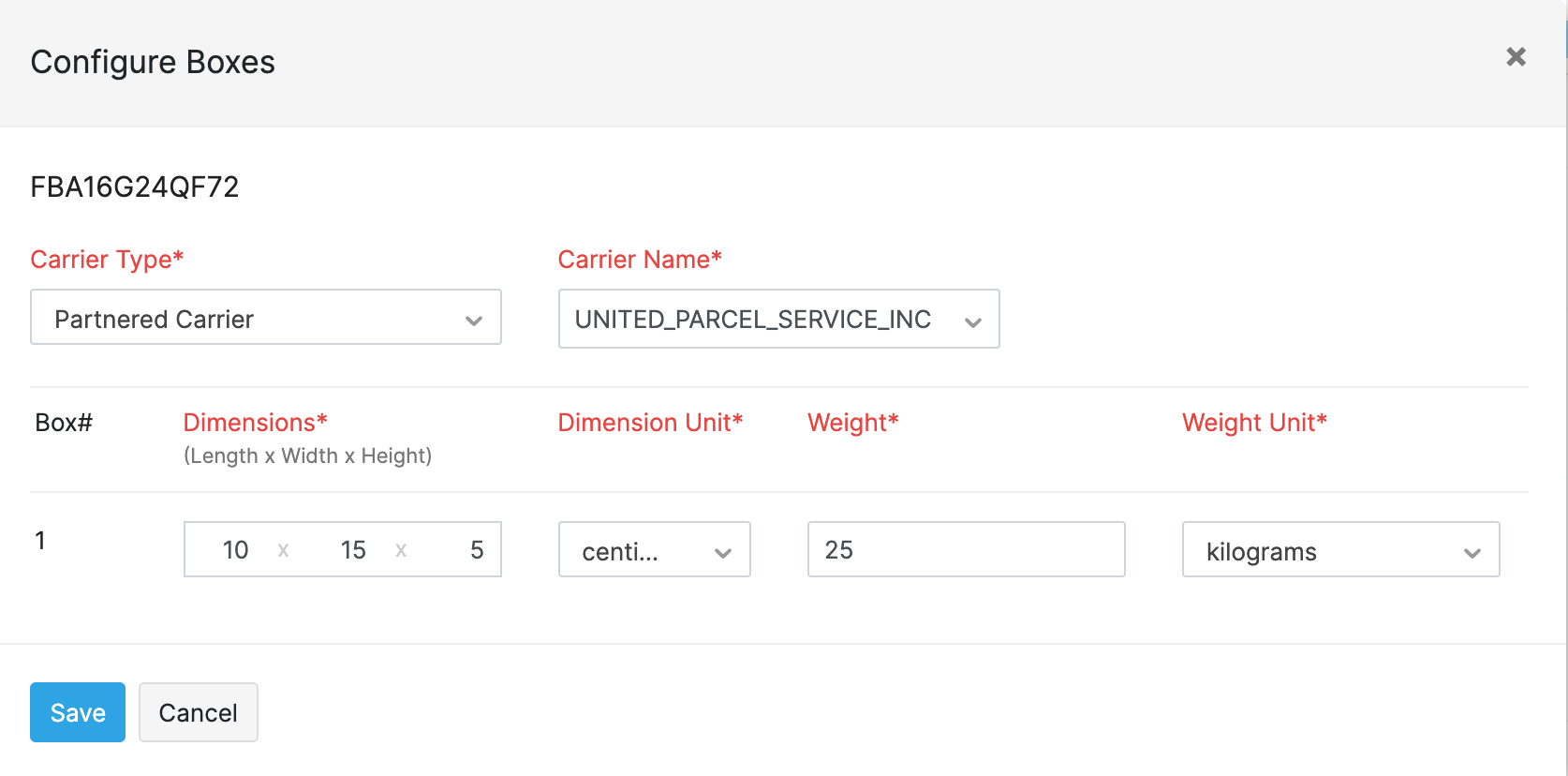This screenshot has height=776, width=1568.
Task: Open the Carrier Type dropdown
Action: point(266,319)
